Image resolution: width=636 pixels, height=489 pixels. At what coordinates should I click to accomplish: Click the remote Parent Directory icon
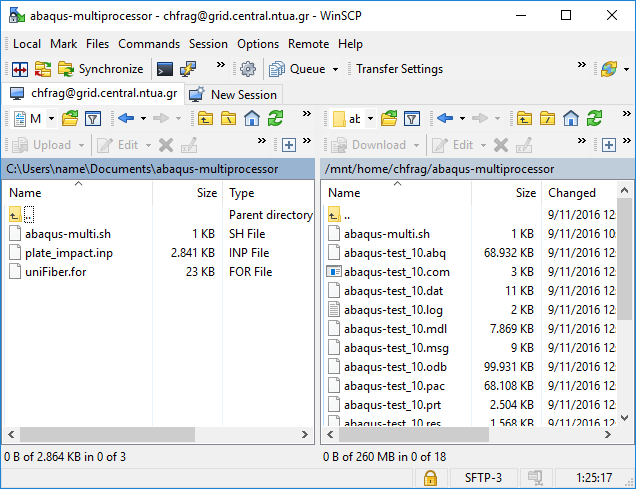(x=524, y=119)
